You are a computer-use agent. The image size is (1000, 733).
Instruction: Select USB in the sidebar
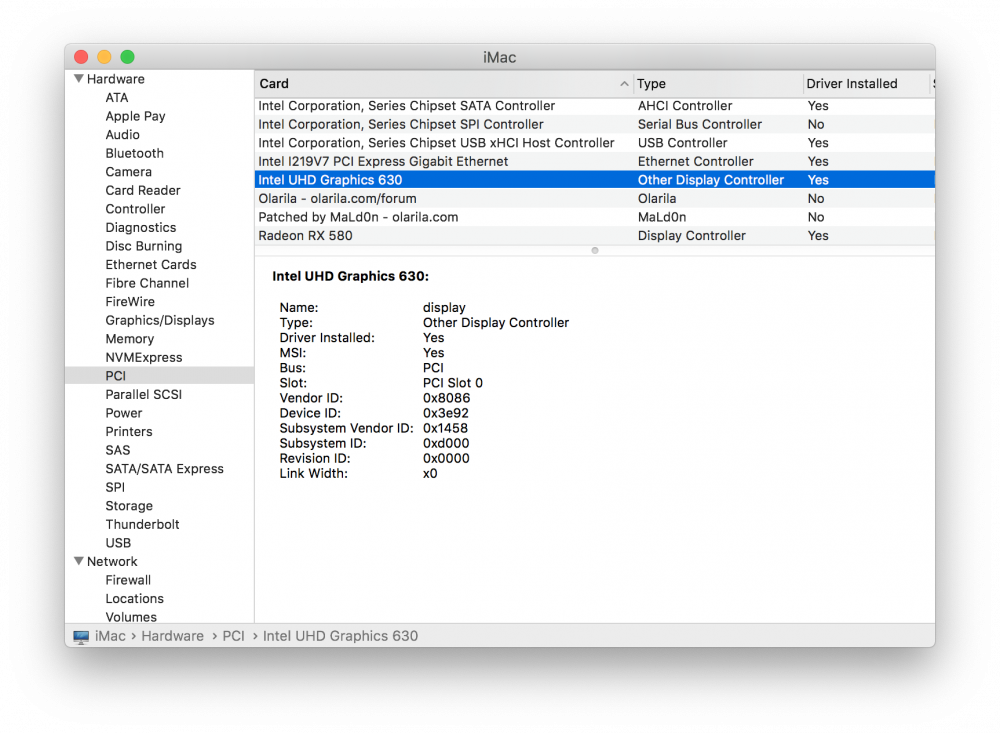[118, 542]
